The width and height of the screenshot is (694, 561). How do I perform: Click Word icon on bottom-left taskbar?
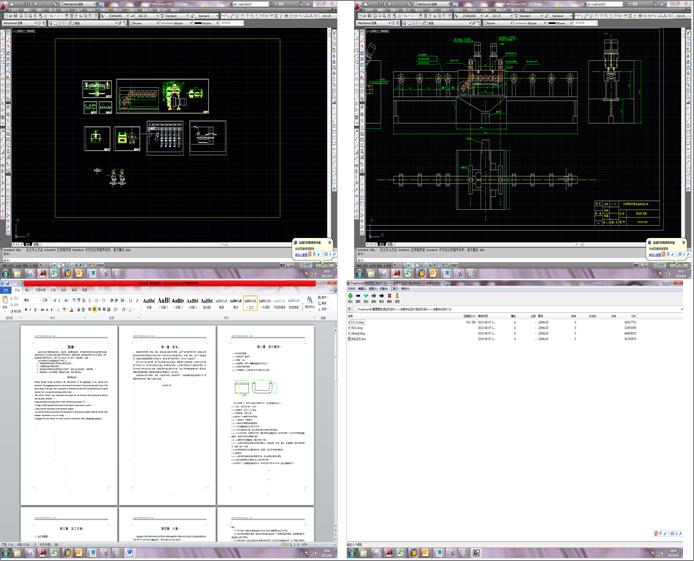tap(129, 553)
